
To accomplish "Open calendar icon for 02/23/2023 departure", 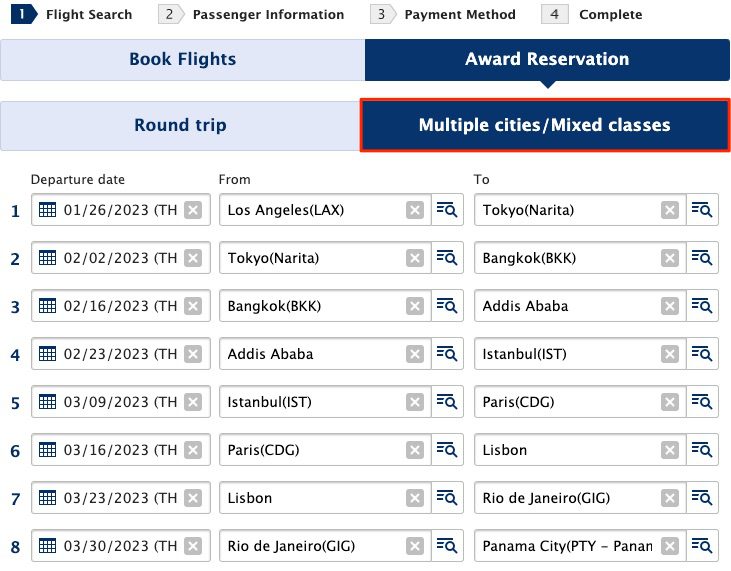I will pos(47,354).
